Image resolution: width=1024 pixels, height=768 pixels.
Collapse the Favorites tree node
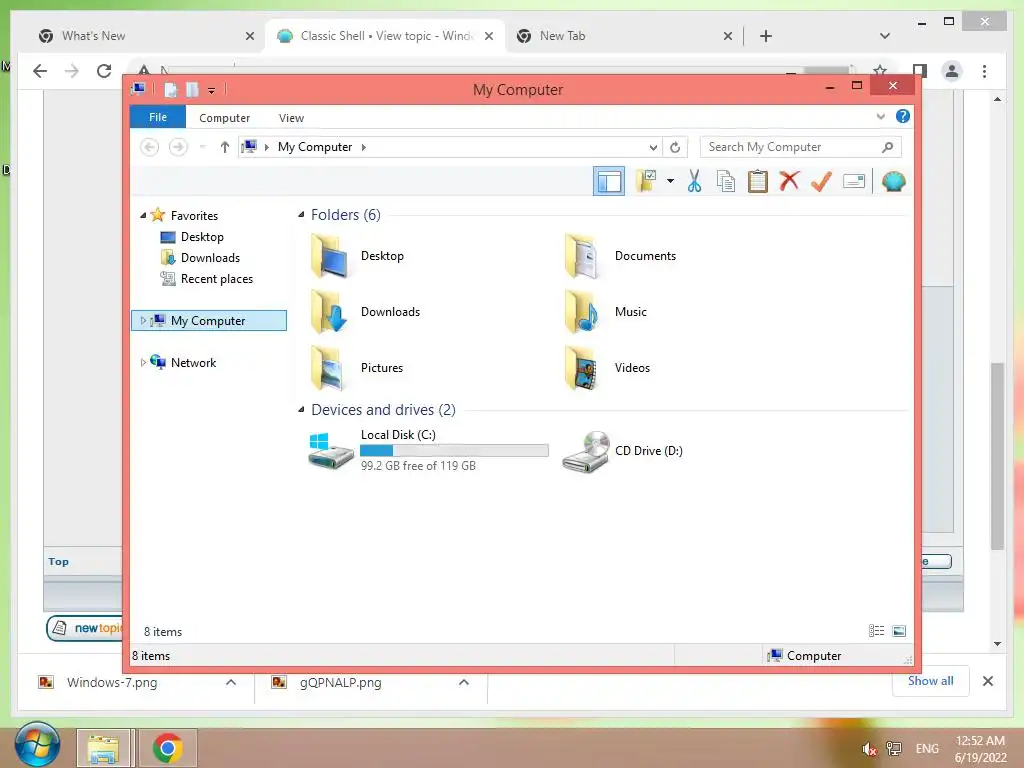coord(143,216)
